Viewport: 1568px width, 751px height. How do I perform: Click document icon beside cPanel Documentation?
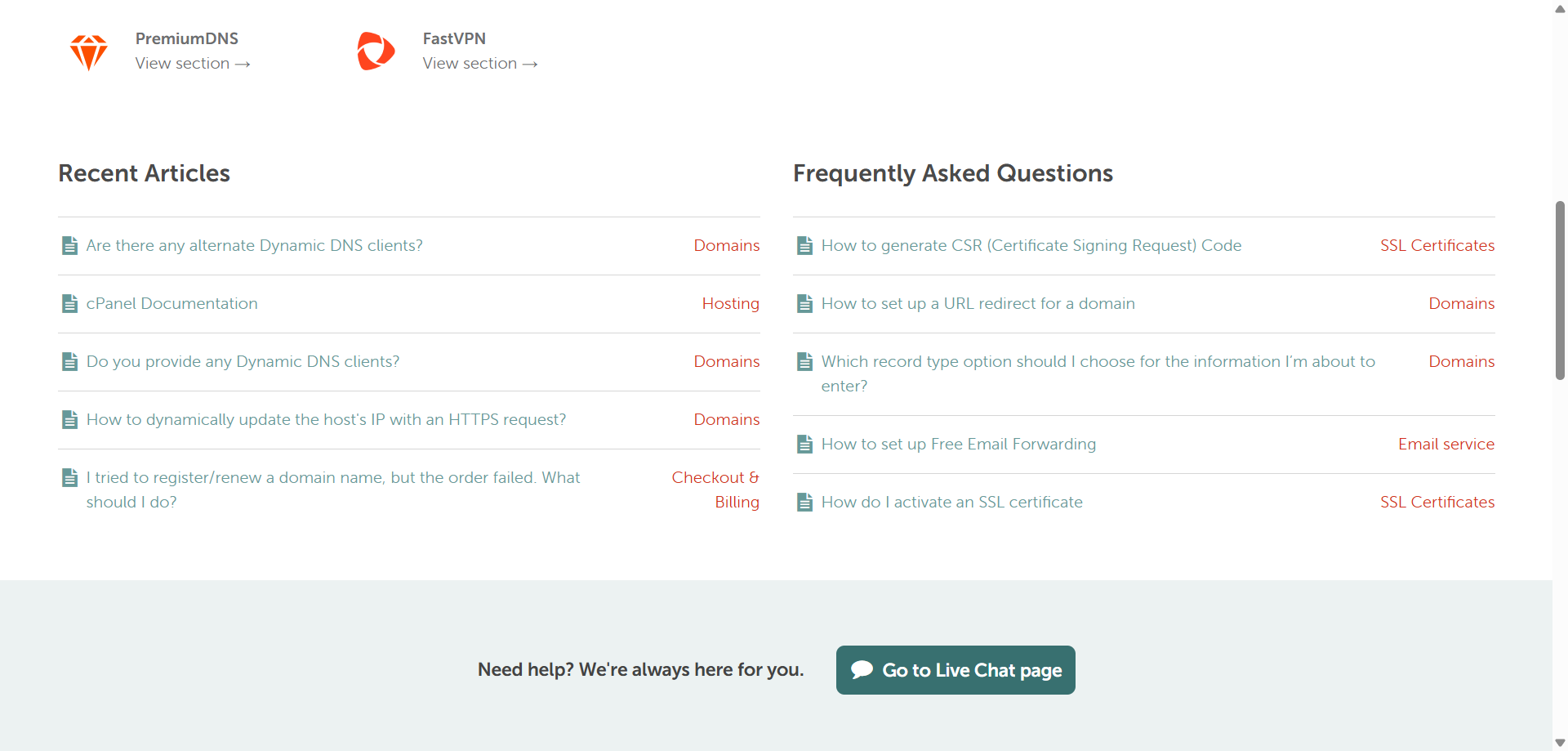pyautogui.click(x=70, y=304)
